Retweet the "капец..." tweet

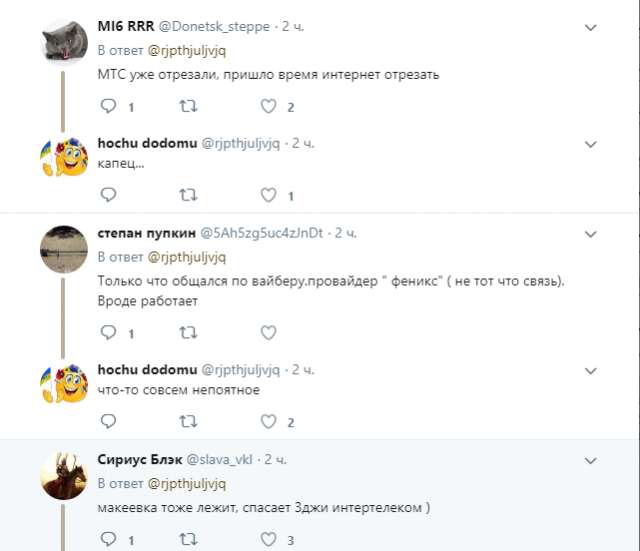point(187,195)
